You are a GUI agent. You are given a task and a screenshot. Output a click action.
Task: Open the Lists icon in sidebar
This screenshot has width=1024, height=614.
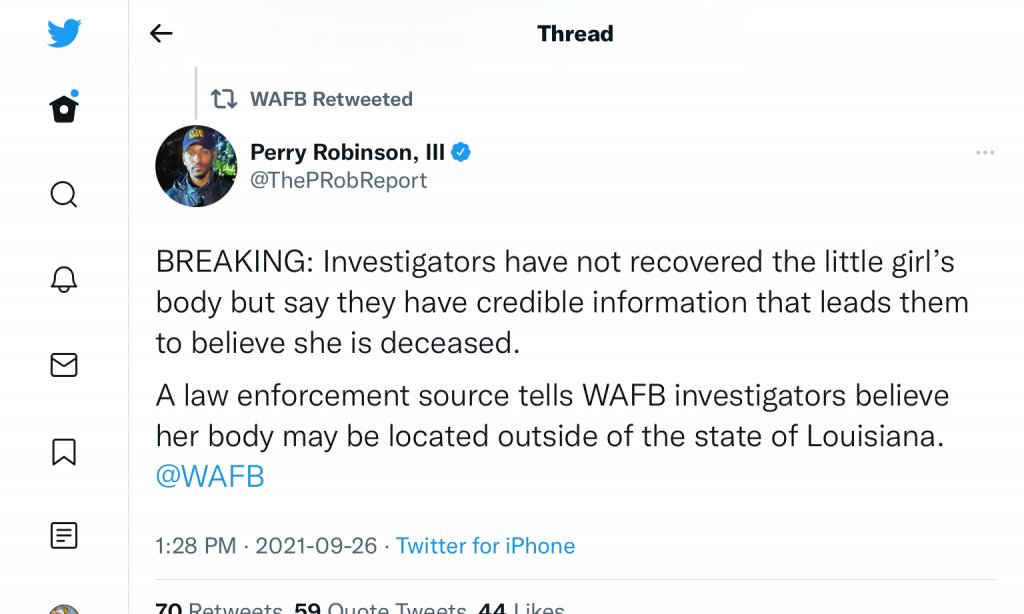[64, 537]
